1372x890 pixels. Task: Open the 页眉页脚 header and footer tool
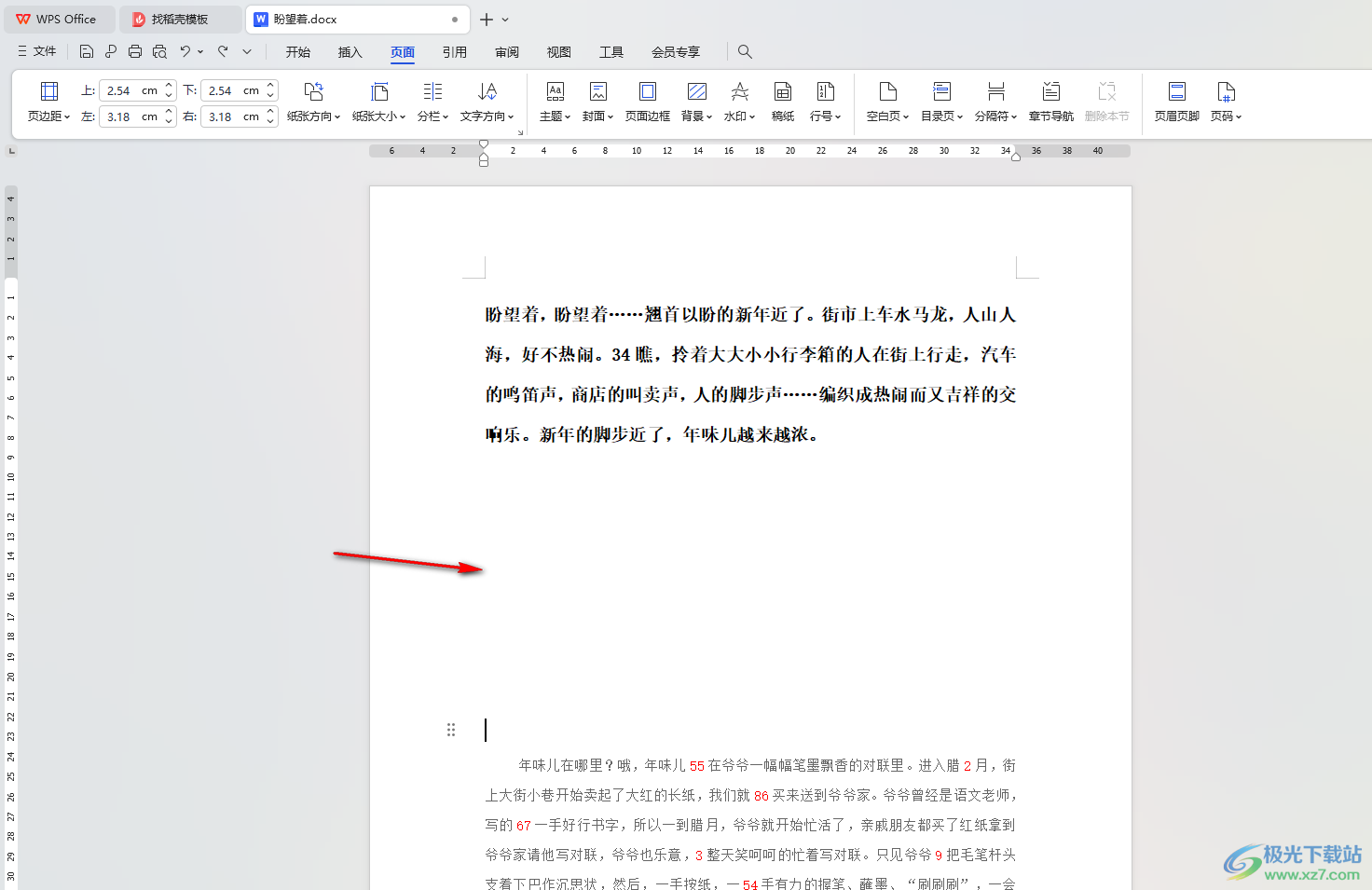(x=1176, y=103)
